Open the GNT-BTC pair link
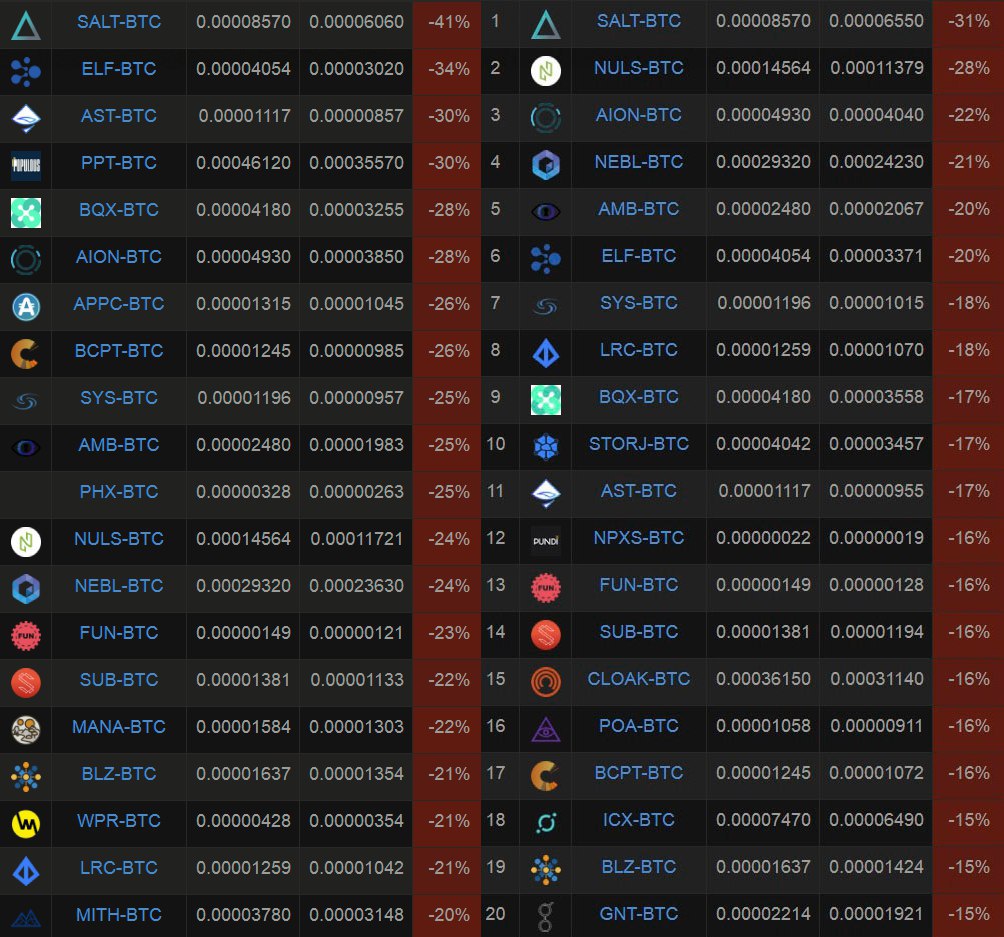 tap(639, 914)
